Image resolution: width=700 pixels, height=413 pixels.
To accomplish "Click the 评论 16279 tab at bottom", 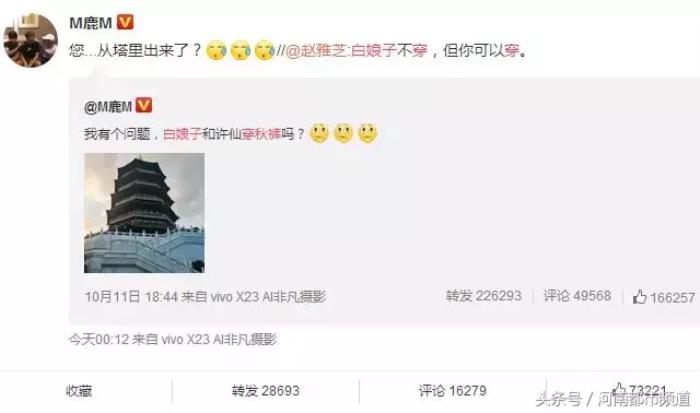I will (452, 391).
